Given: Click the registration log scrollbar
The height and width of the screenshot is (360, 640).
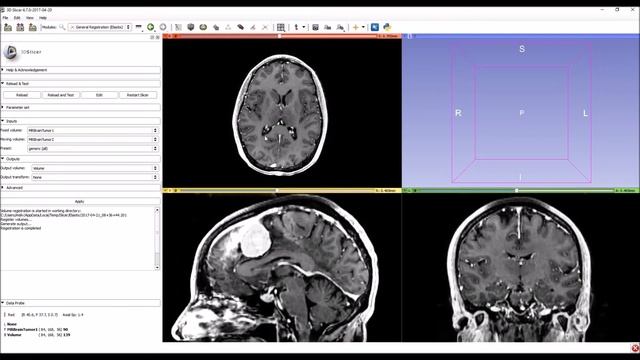Looking at the screenshot, I should [157, 239].
